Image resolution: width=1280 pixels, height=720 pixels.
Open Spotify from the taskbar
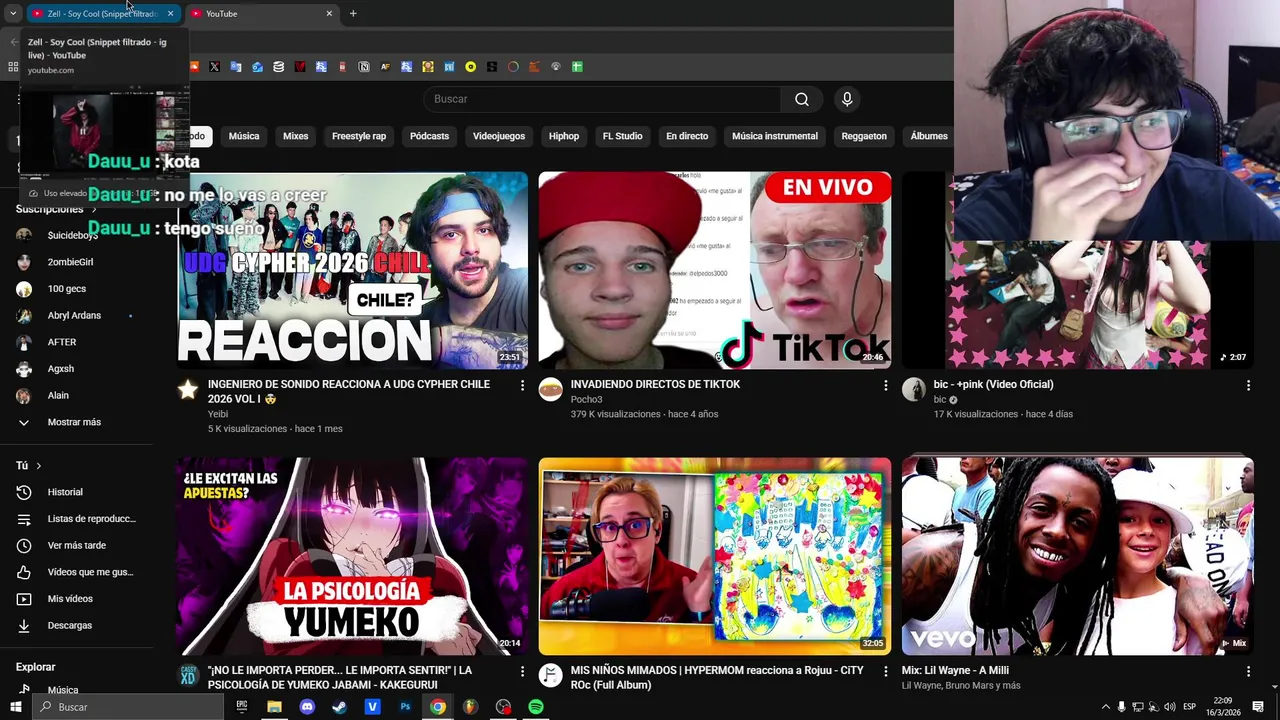click(536, 707)
